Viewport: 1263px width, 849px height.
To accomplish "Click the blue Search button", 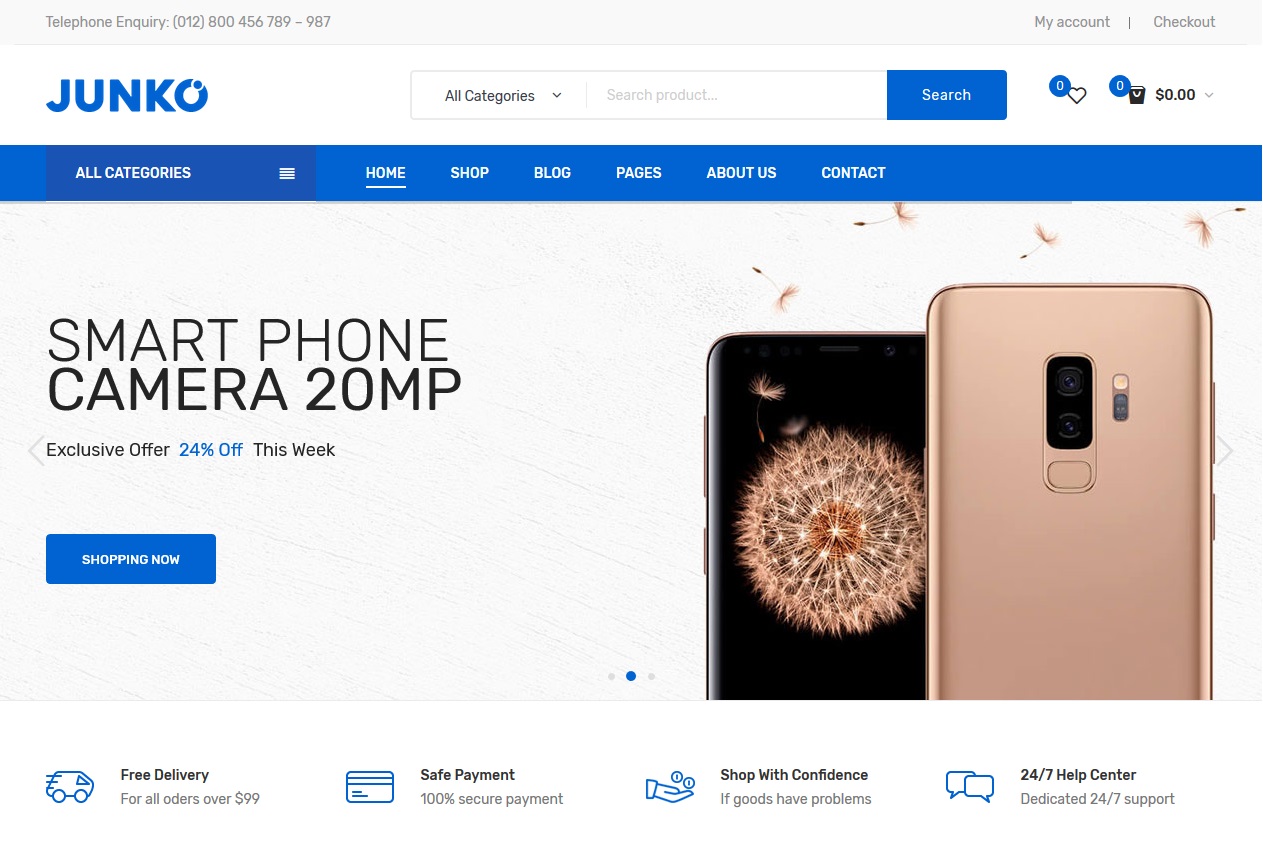I will tap(946, 95).
